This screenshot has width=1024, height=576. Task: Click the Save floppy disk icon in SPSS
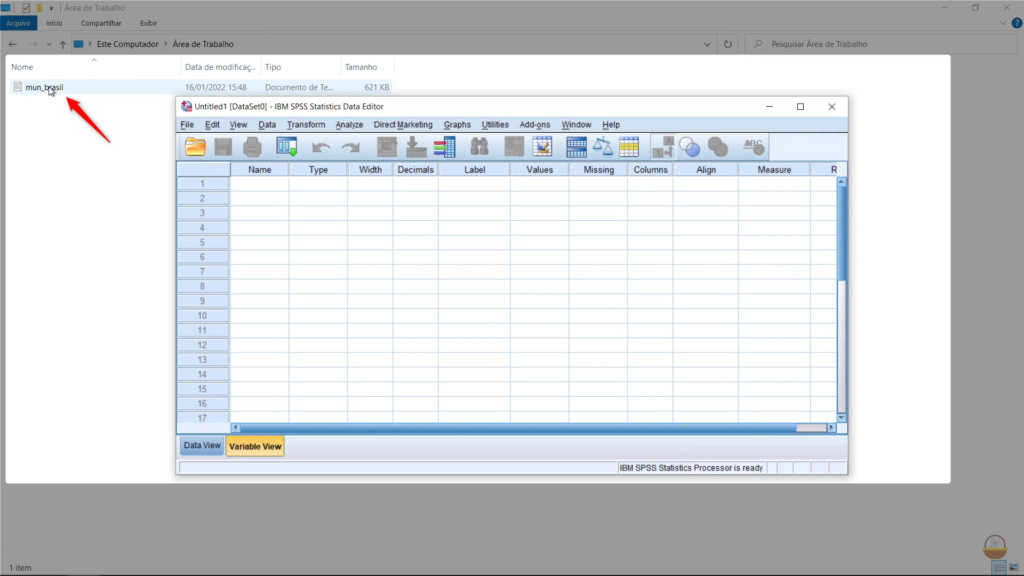point(223,147)
